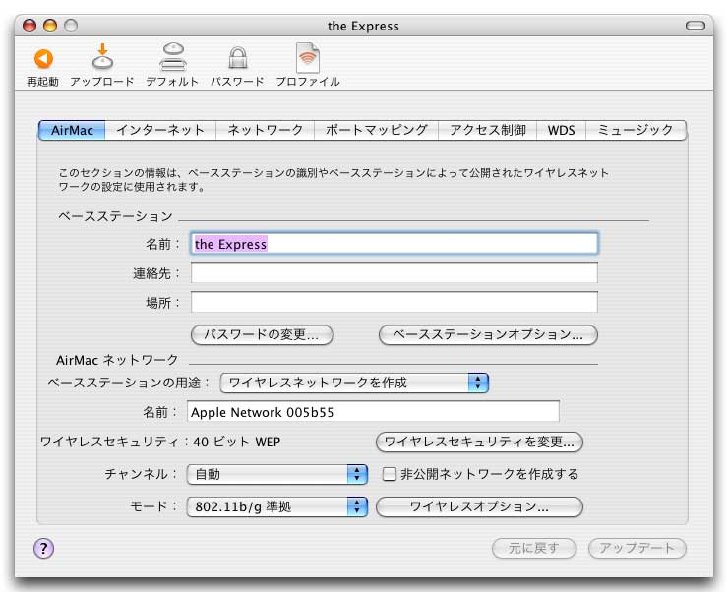Click the アップロード upload icon
728x592 pixels.
pyautogui.click(x=102, y=57)
